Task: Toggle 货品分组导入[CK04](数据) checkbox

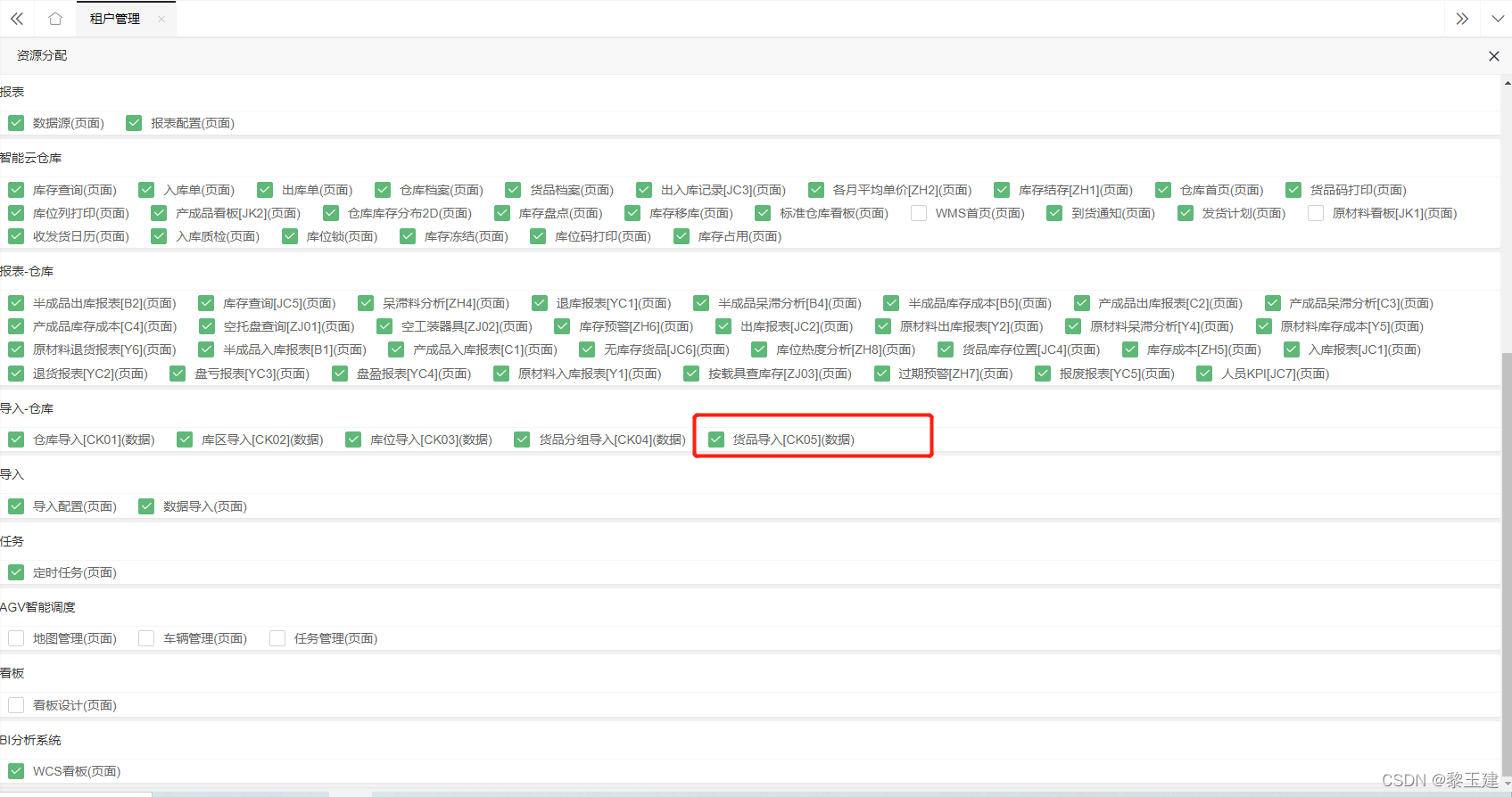Action: pos(522,440)
